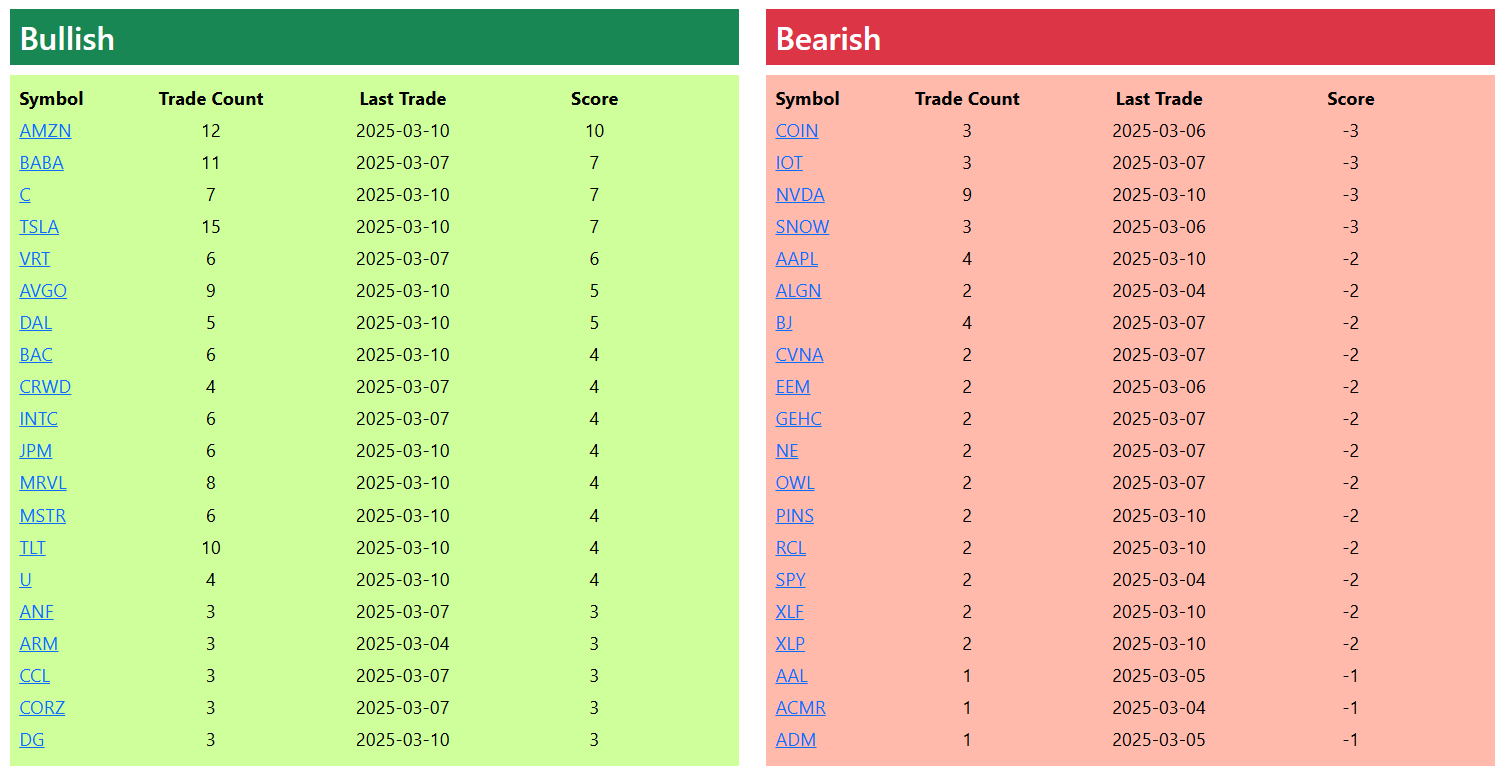Open the BJ symbol link
This screenshot has width=1509, height=782.
[784, 323]
